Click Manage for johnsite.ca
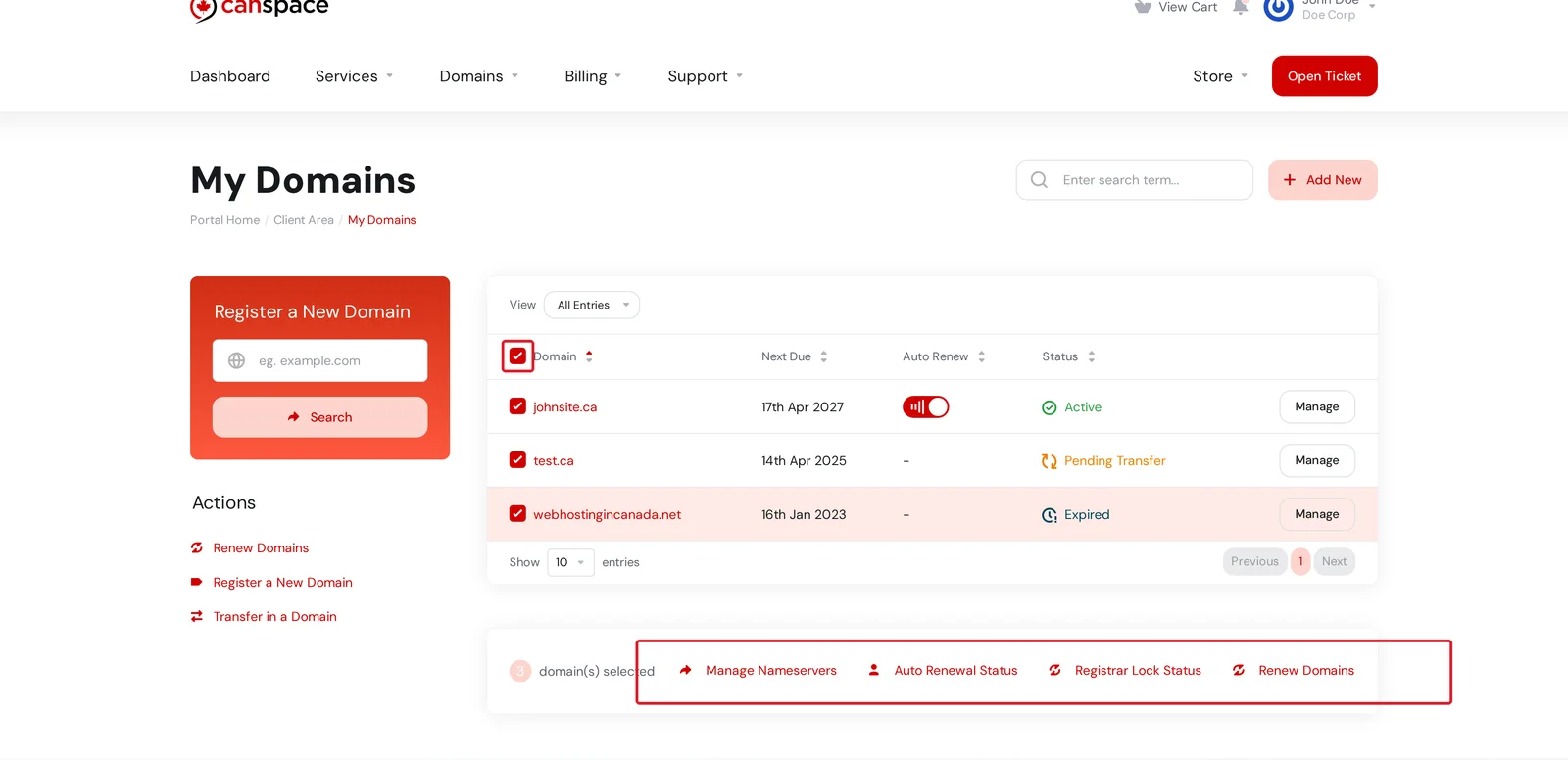1568x760 pixels. (1317, 406)
